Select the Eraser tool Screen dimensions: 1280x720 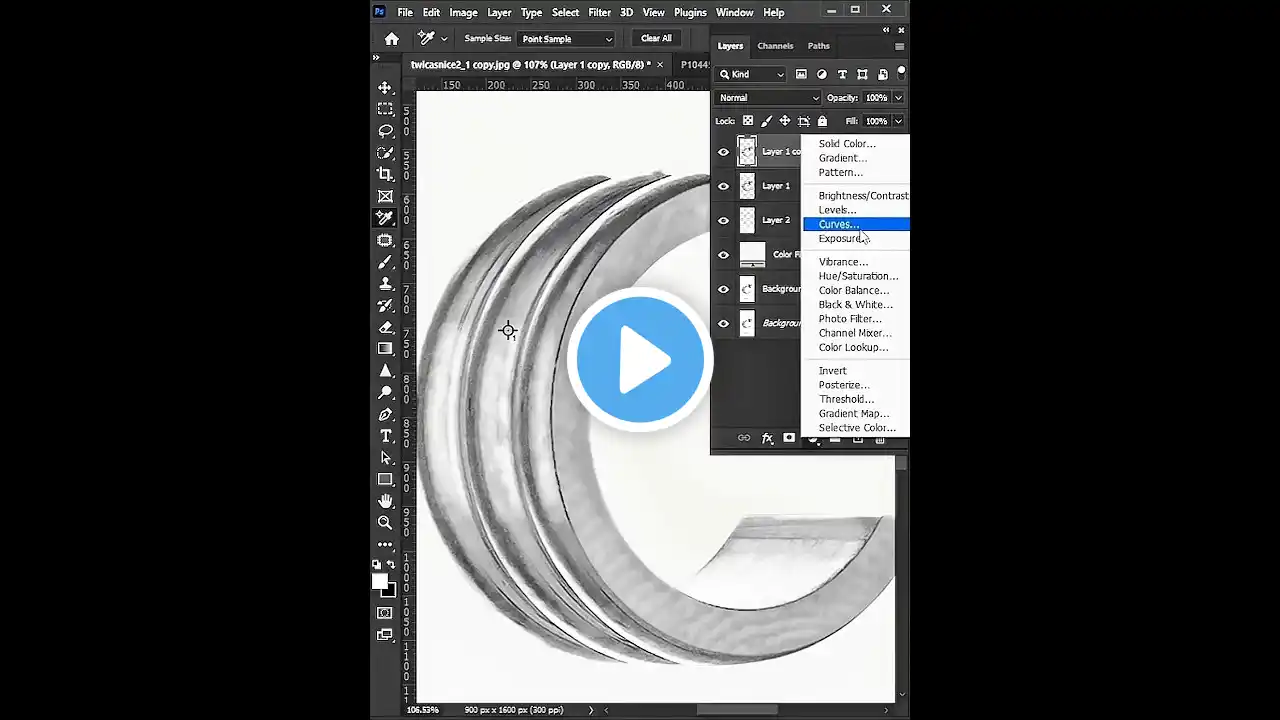[x=385, y=327]
